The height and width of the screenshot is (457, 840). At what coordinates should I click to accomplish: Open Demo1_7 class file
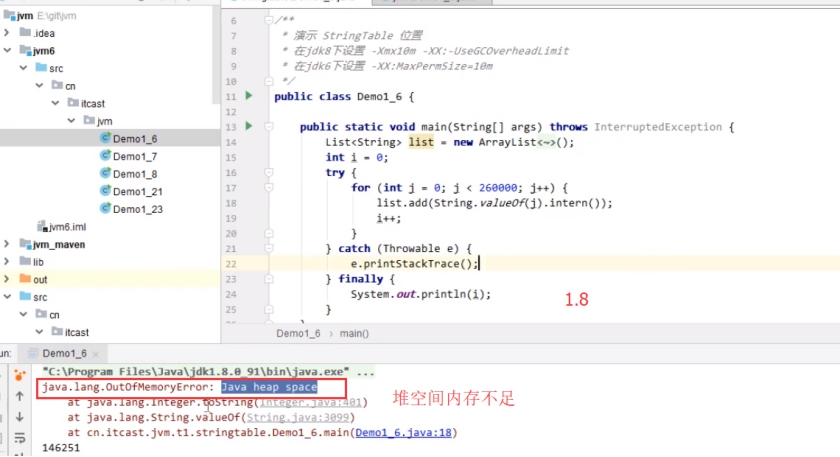pyautogui.click(x=134, y=156)
